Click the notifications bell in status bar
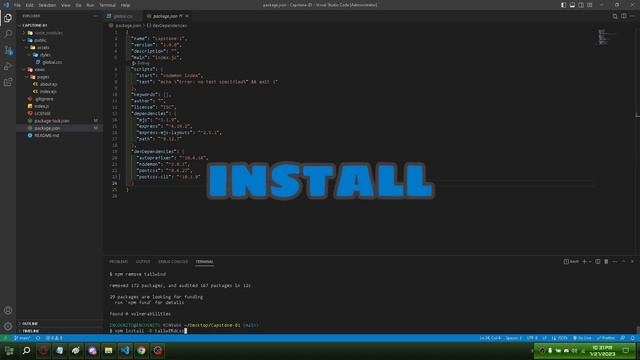This screenshot has width=640, height=360. (633, 338)
